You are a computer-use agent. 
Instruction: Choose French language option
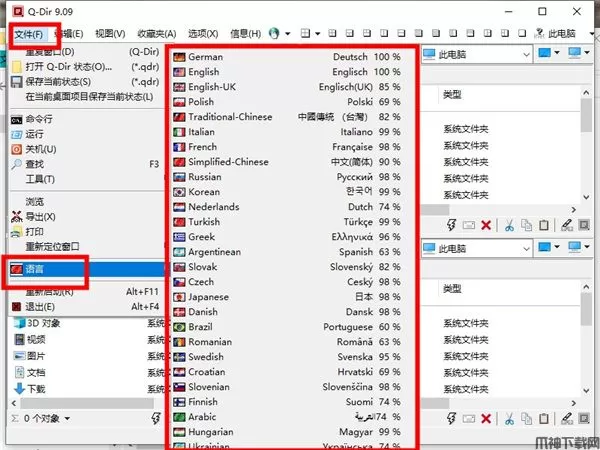point(287,147)
